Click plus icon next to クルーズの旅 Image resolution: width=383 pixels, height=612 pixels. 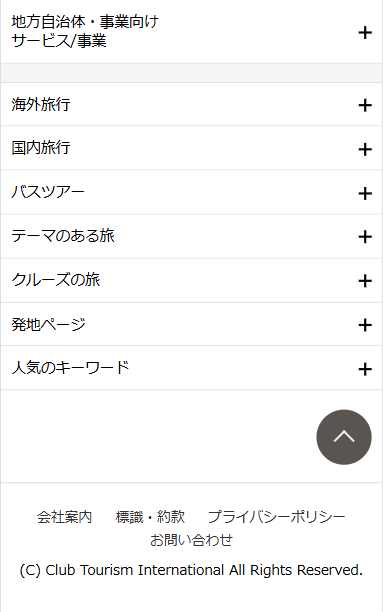(x=365, y=281)
